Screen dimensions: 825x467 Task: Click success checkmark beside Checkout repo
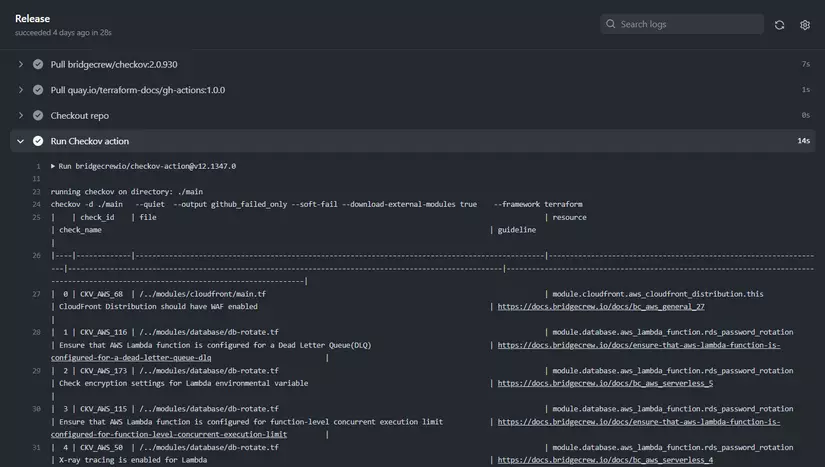point(38,116)
